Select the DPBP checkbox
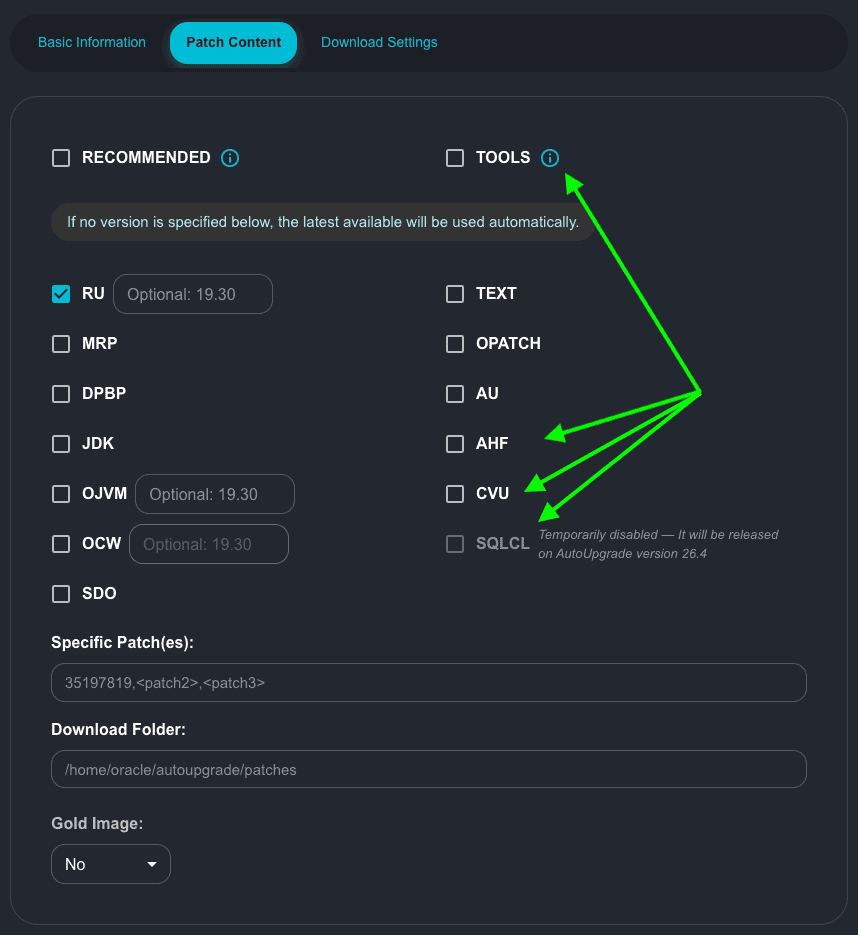Image resolution: width=858 pixels, height=935 pixels. [61, 394]
